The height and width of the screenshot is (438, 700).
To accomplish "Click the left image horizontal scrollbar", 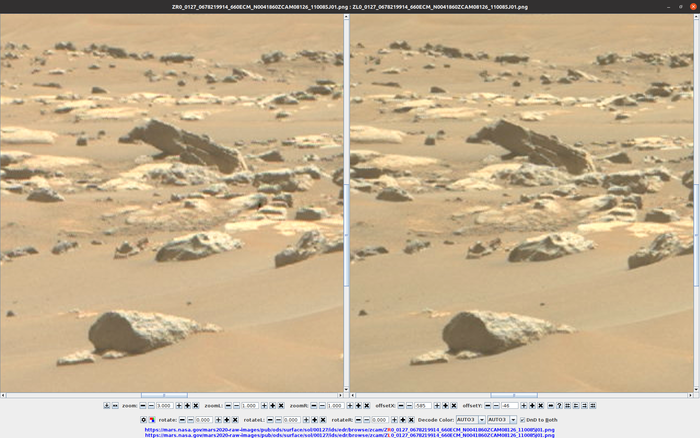I will [165, 395].
